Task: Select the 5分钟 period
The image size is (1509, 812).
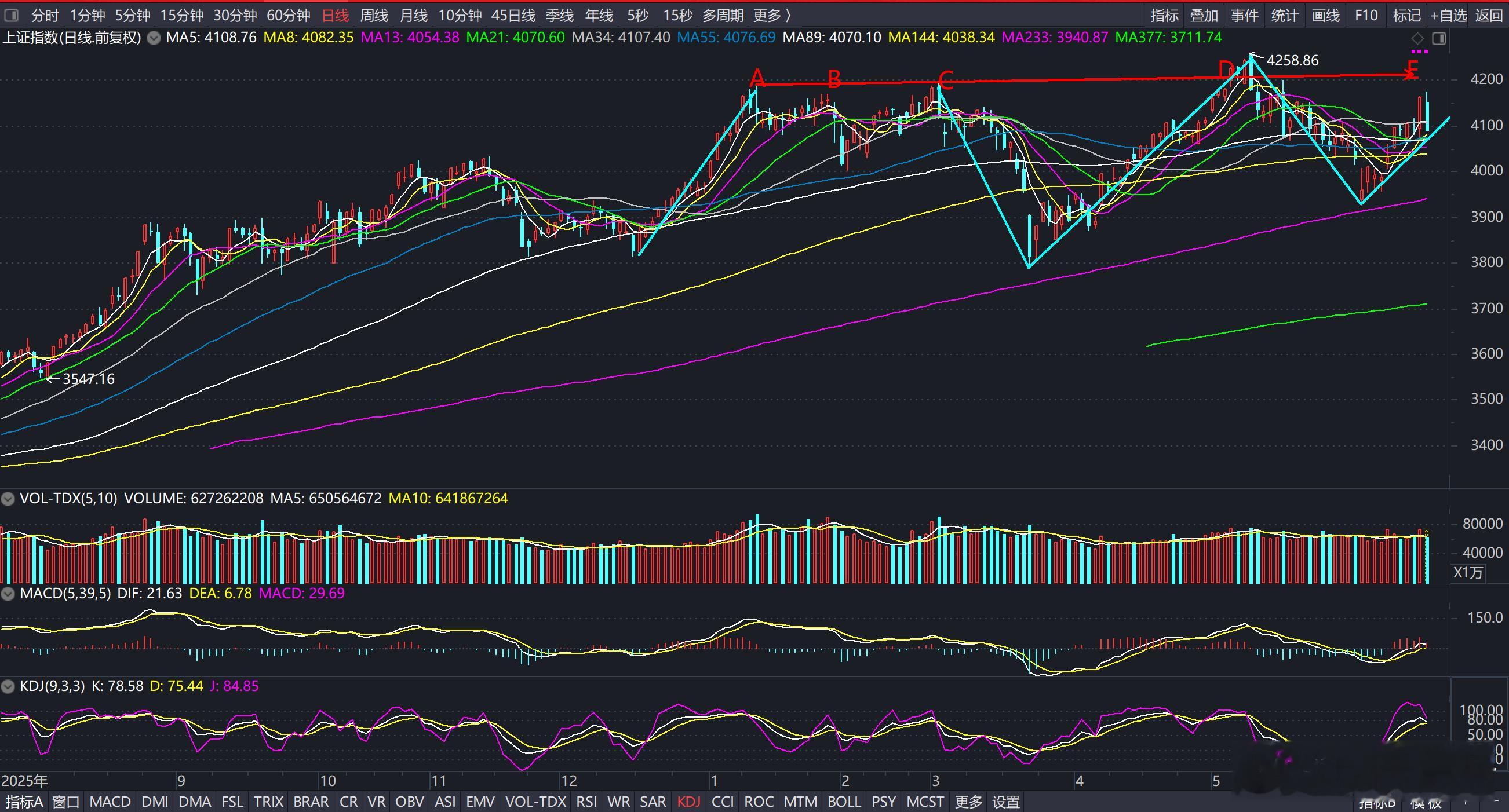Action: [132, 15]
